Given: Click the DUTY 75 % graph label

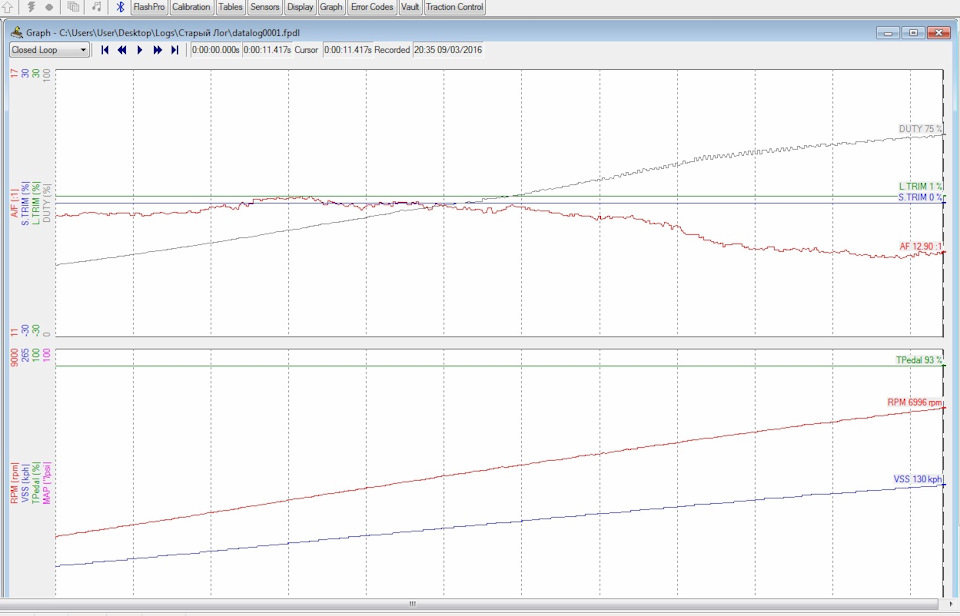Looking at the screenshot, I should (x=920, y=129).
